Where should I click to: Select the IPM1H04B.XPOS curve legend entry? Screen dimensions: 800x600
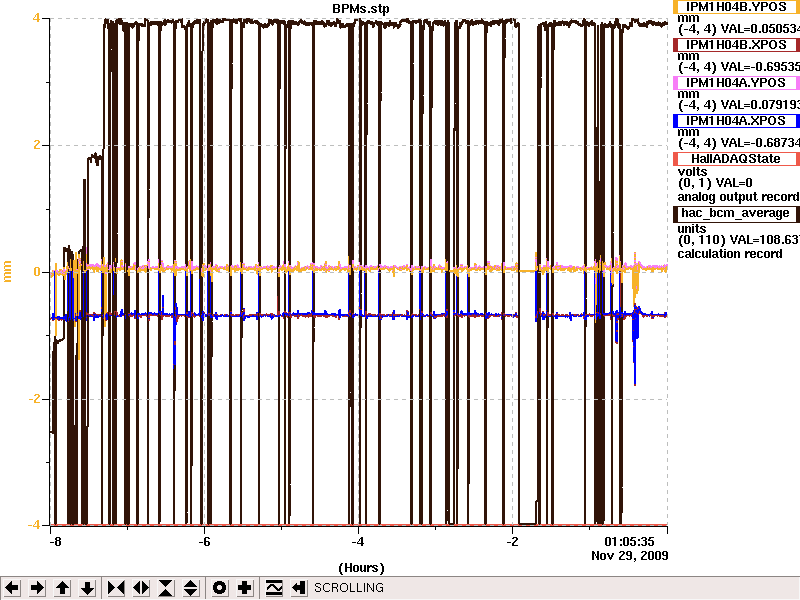(736, 45)
